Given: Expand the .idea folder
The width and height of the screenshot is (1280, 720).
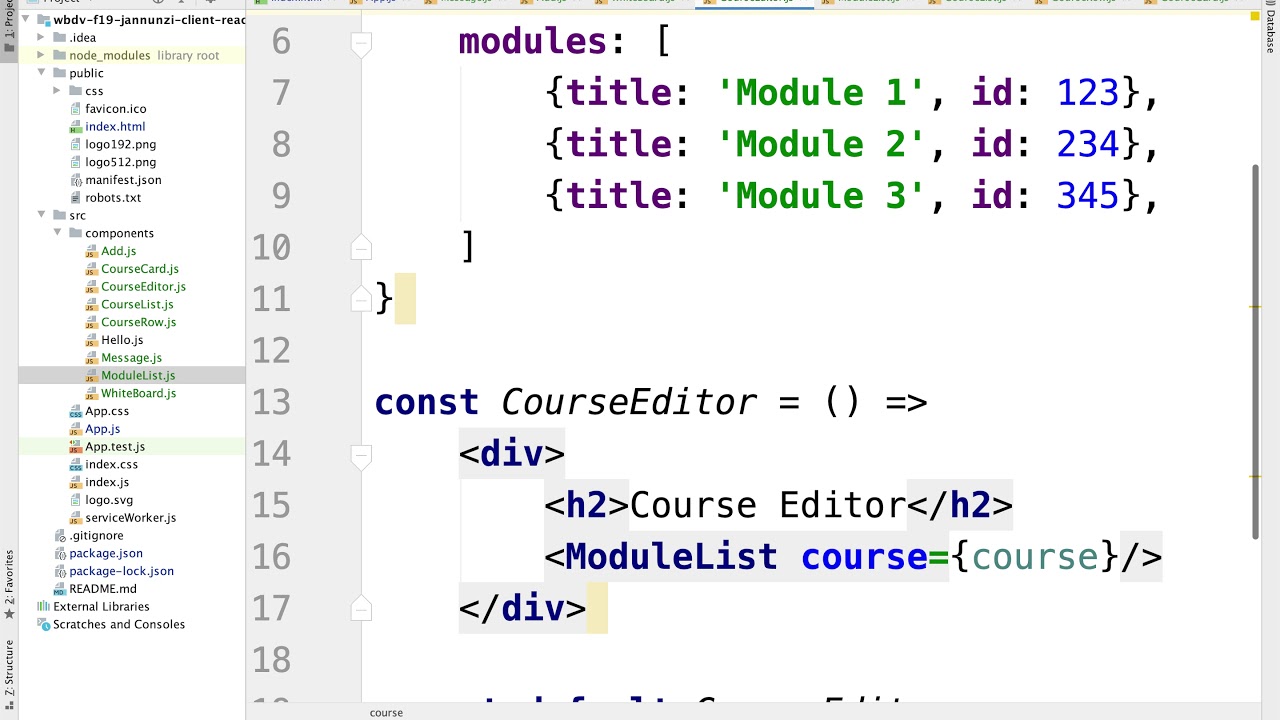Looking at the screenshot, I should tap(42, 38).
